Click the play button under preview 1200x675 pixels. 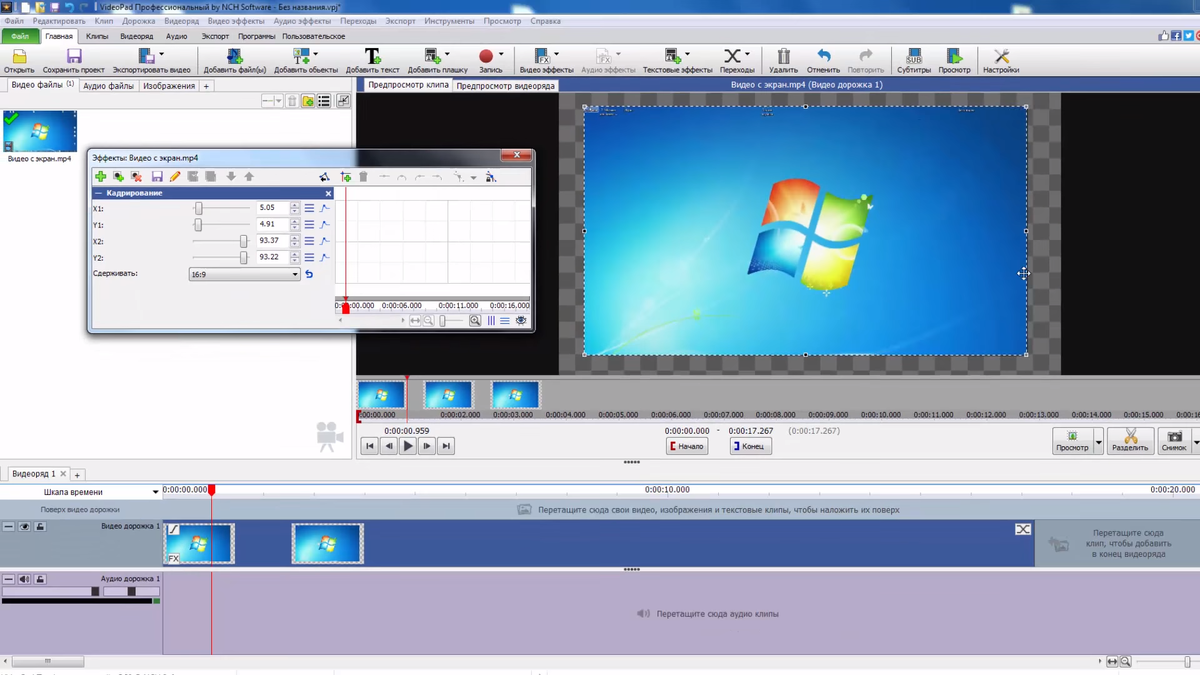tap(407, 446)
